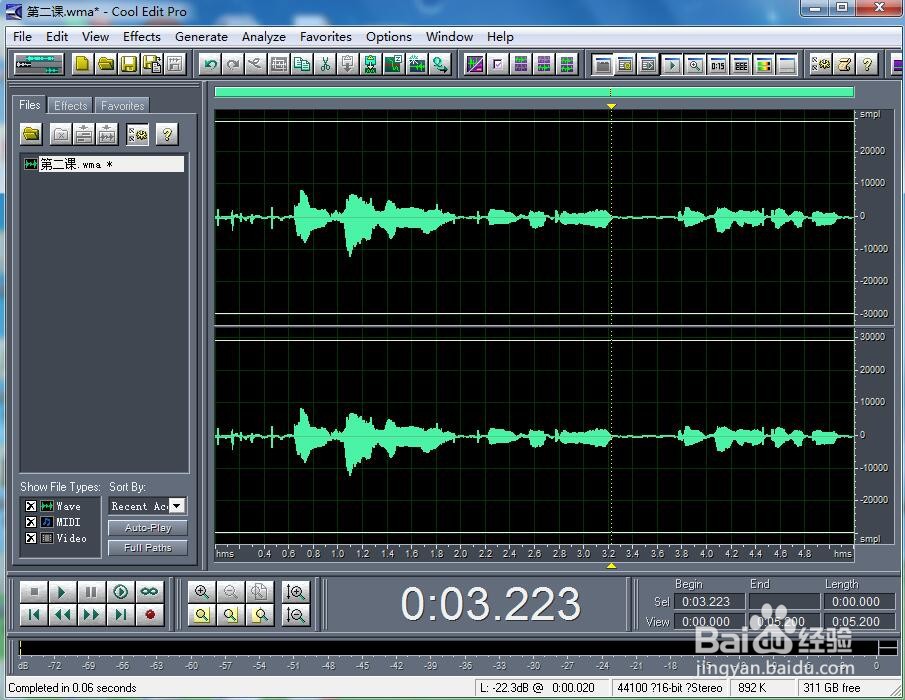Image resolution: width=905 pixels, height=700 pixels.
Task: Click the scissors Cut icon in toolbar
Action: (x=325, y=64)
